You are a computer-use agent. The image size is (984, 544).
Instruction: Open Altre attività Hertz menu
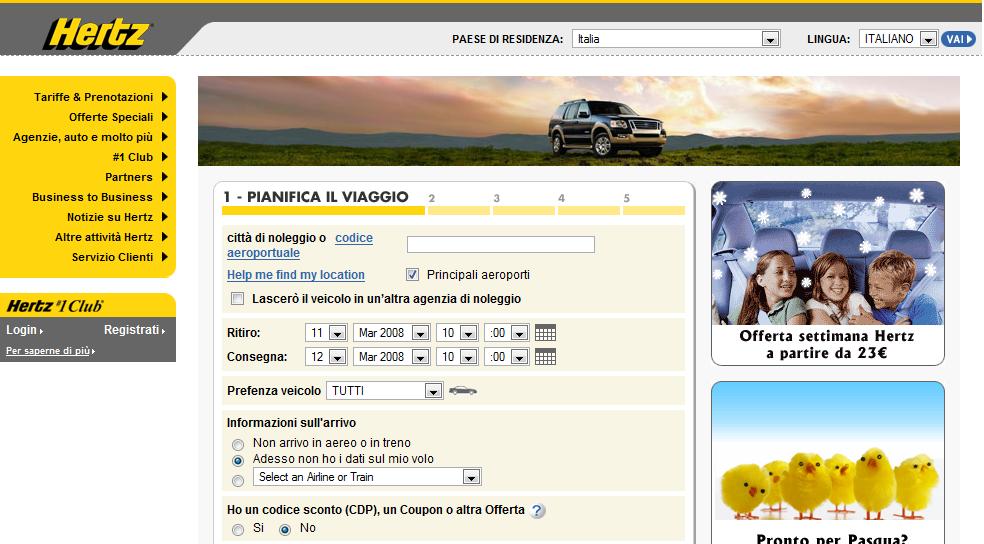point(104,237)
